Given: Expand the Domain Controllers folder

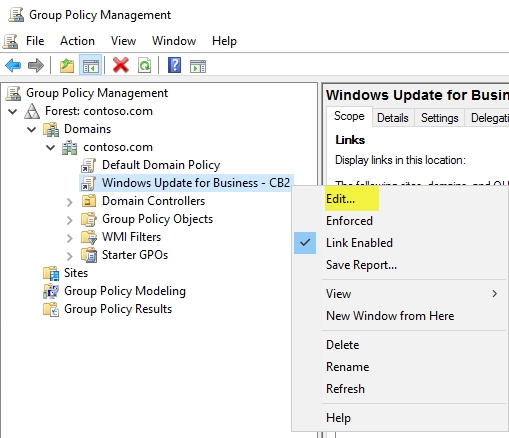Looking at the screenshot, I should [69, 202].
